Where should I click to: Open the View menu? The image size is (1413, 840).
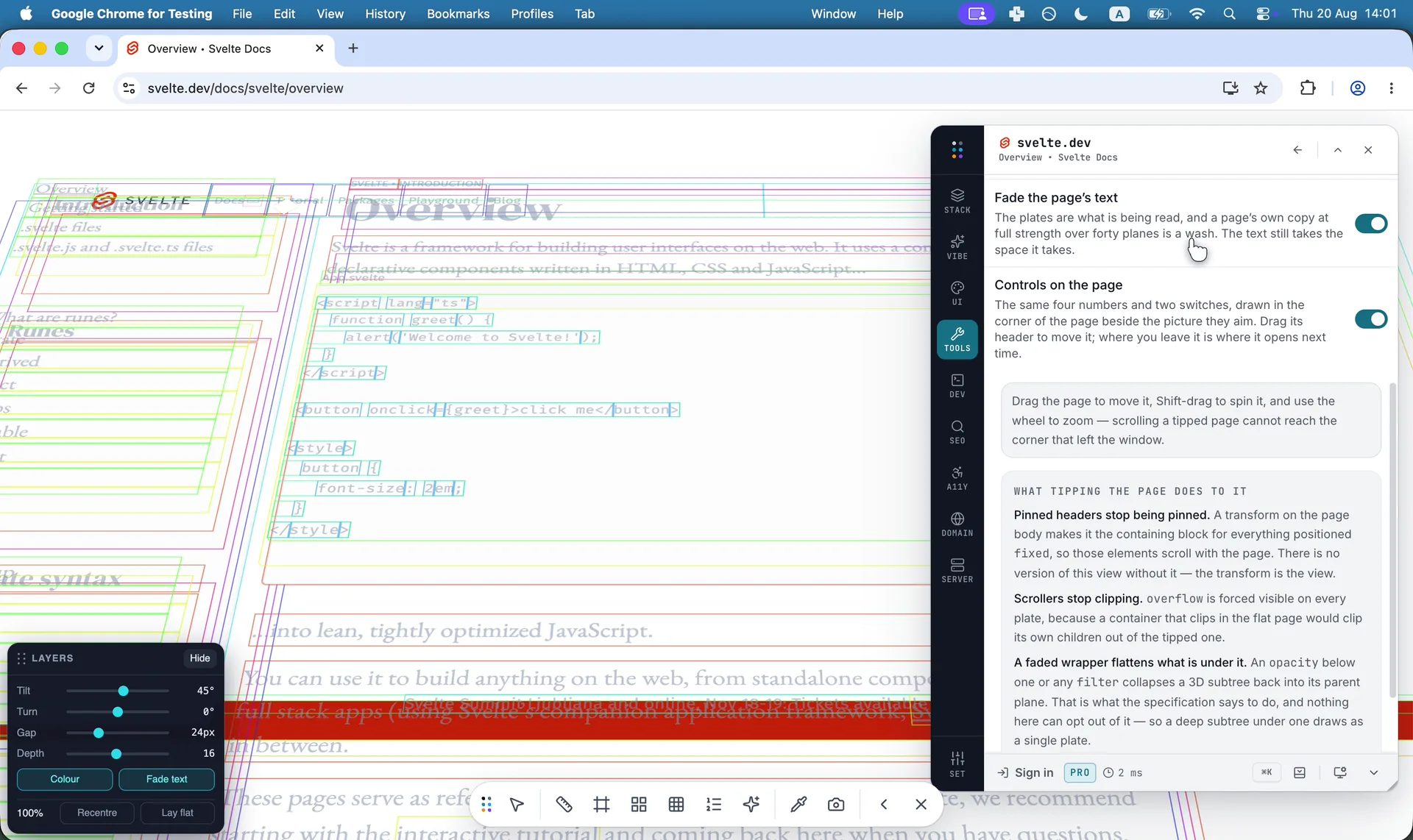[330, 14]
